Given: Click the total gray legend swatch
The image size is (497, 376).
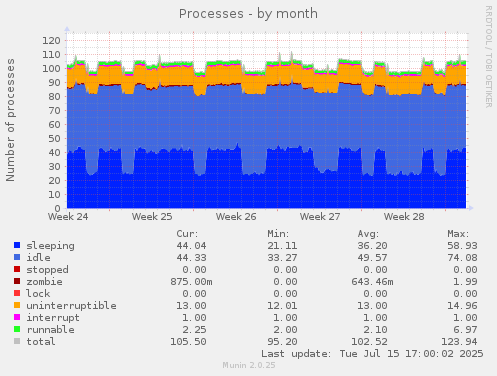Looking at the screenshot, I should click(x=17, y=341).
